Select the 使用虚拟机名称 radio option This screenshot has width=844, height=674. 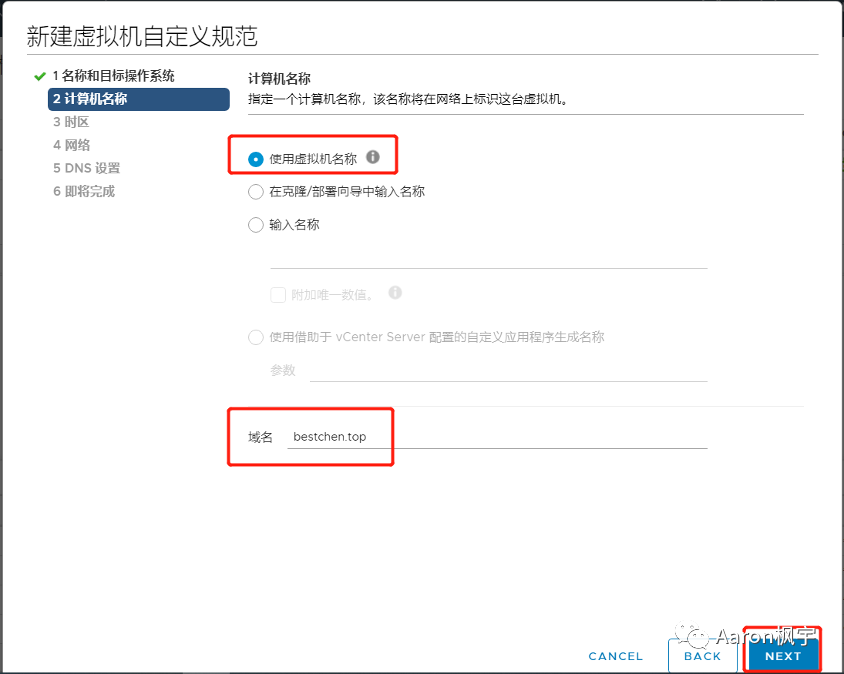pyautogui.click(x=256, y=159)
